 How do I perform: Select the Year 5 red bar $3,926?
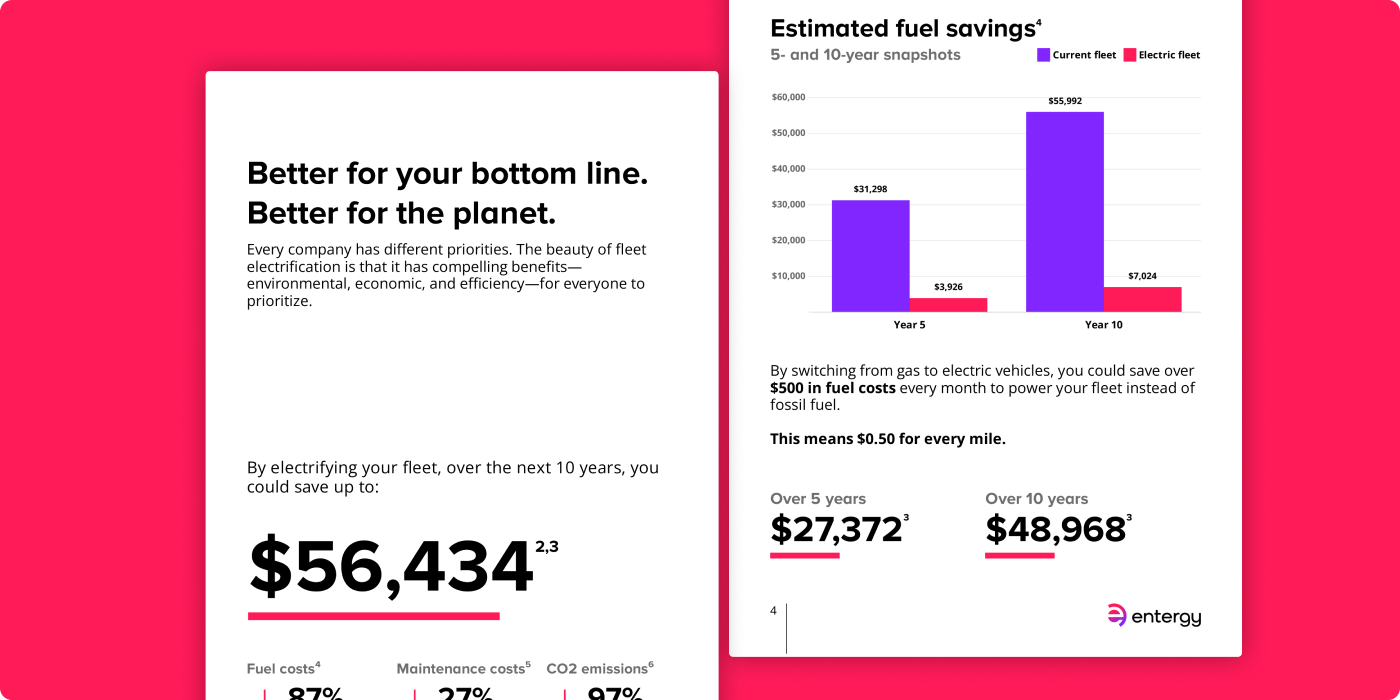click(x=948, y=305)
